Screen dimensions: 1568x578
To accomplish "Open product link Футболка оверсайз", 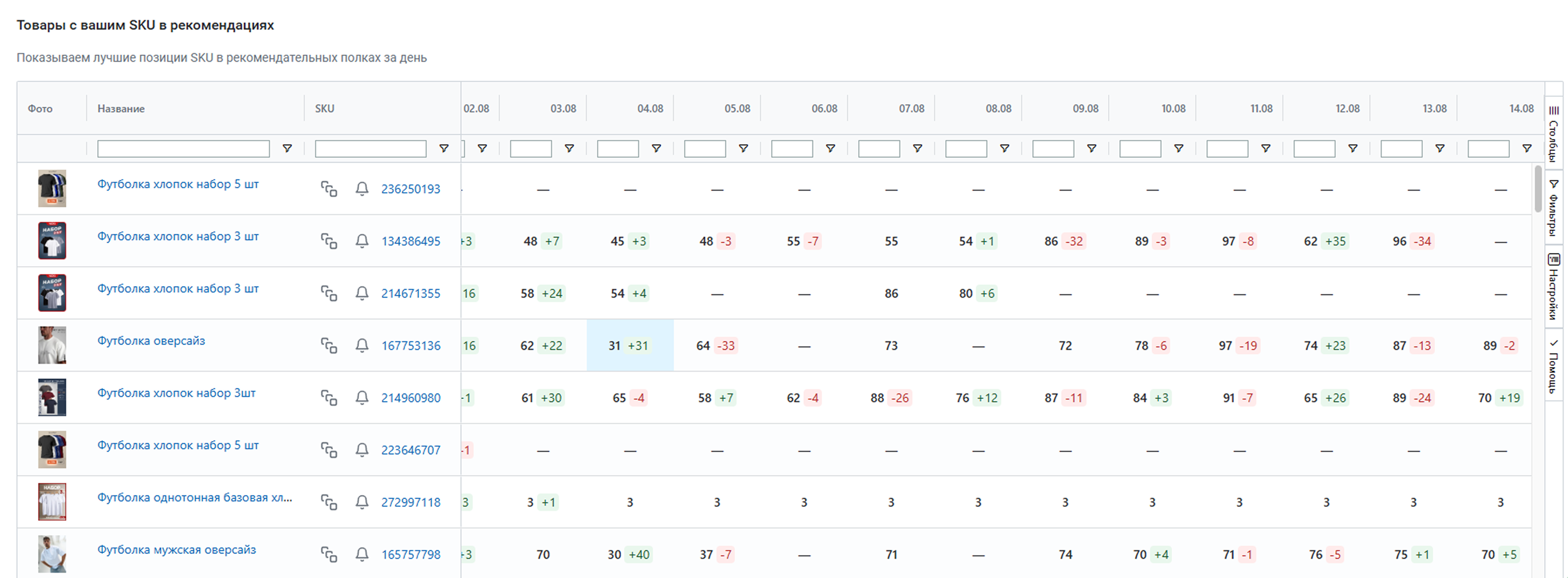I will pos(151,341).
